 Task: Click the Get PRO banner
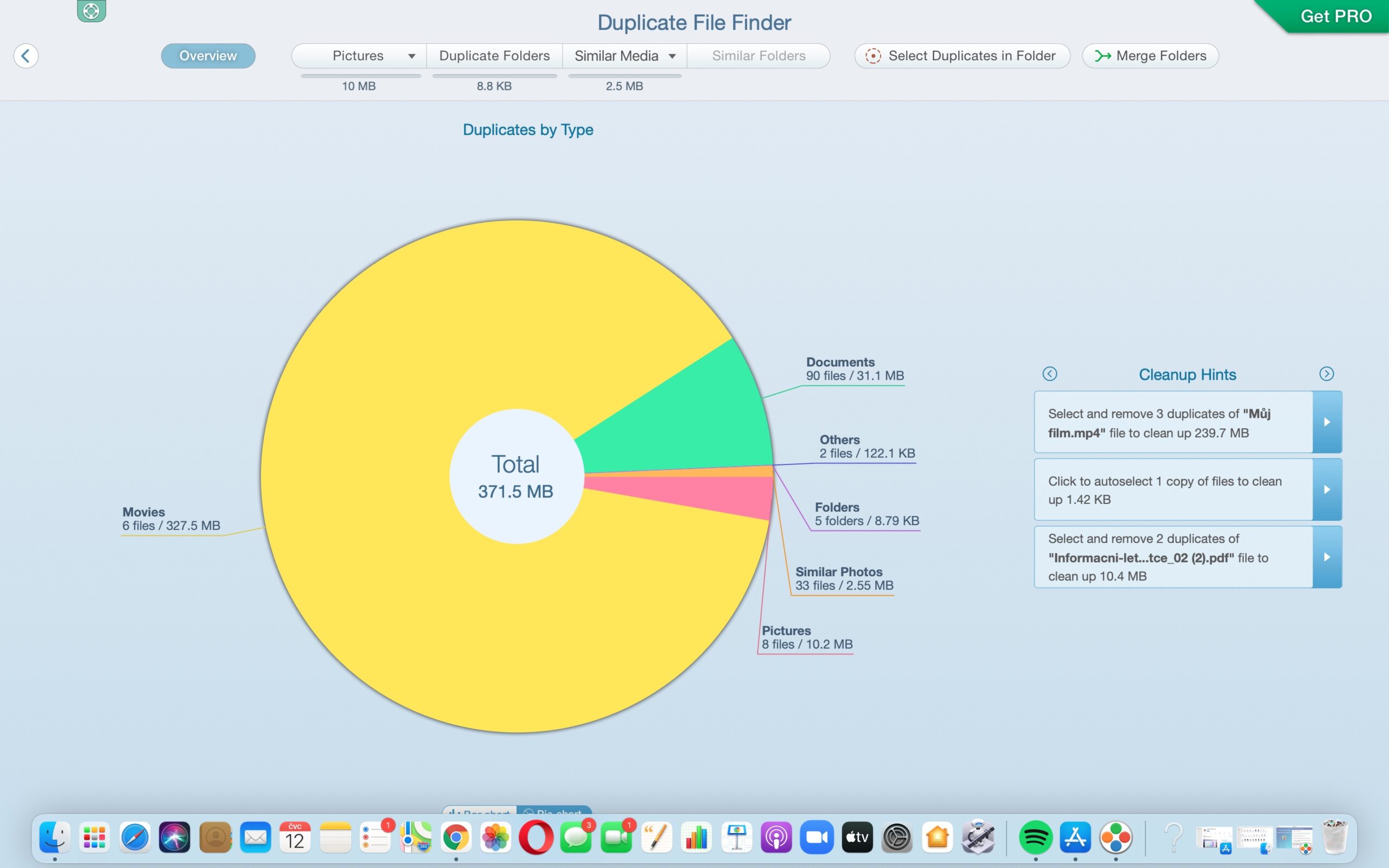click(1336, 16)
